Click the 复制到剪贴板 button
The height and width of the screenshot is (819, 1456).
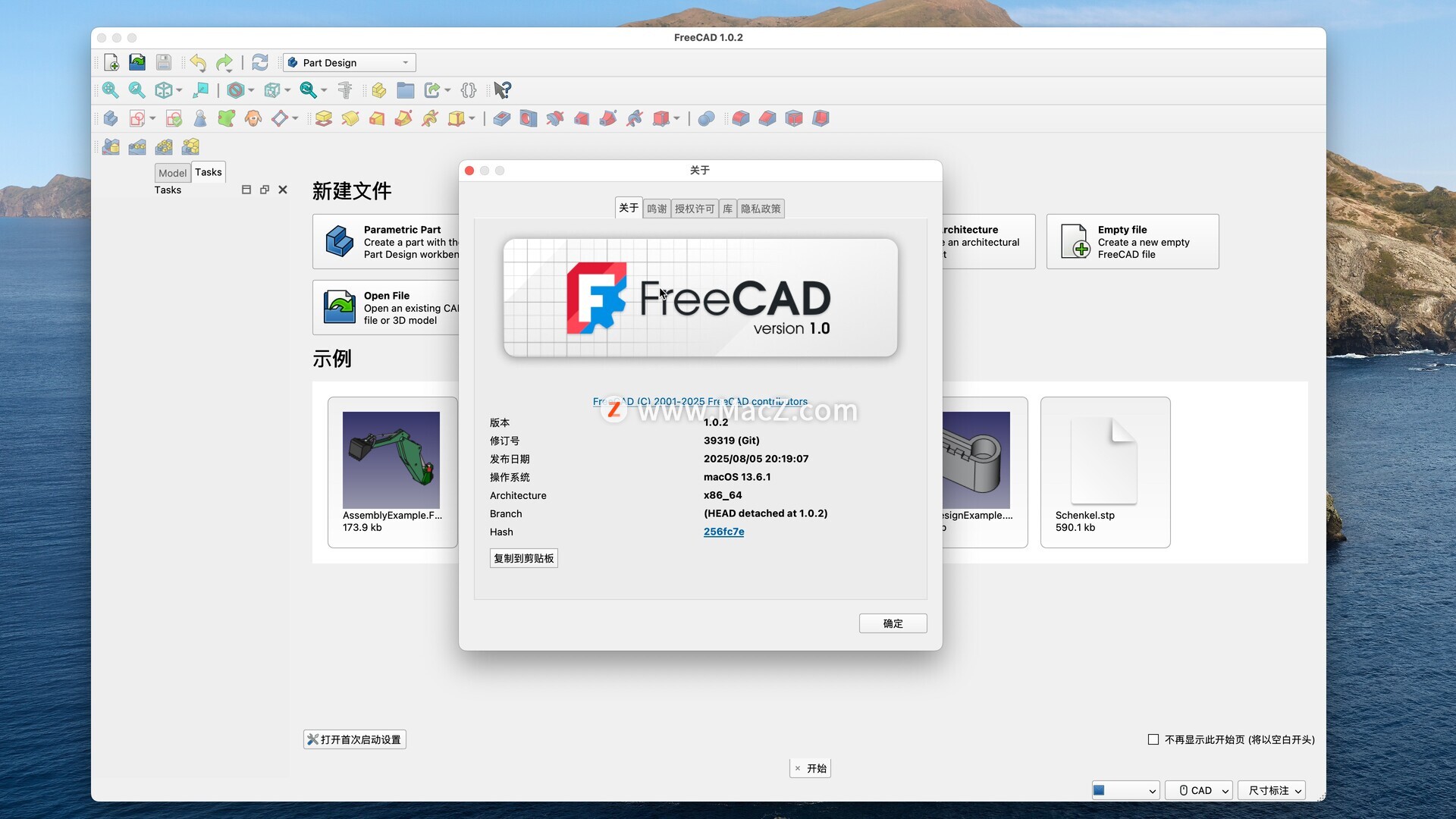[523, 558]
